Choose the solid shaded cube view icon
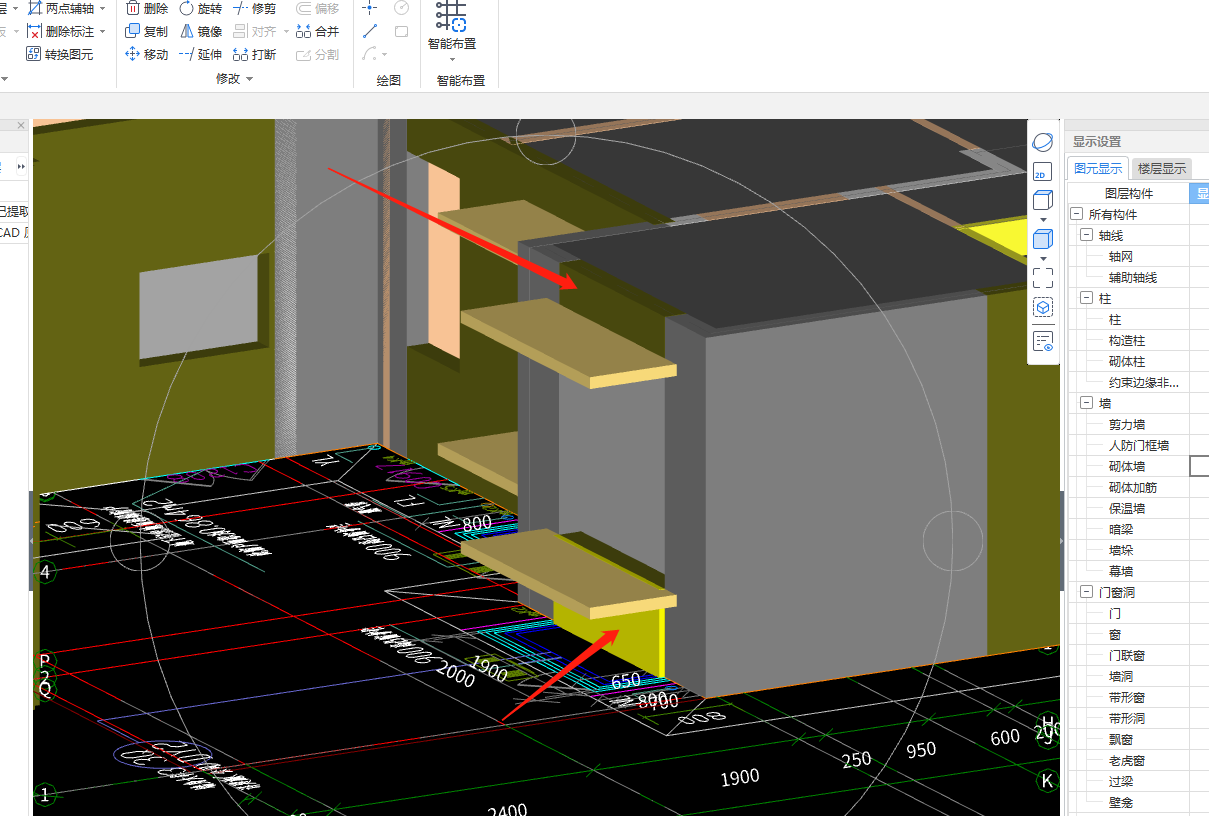 click(1043, 239)
